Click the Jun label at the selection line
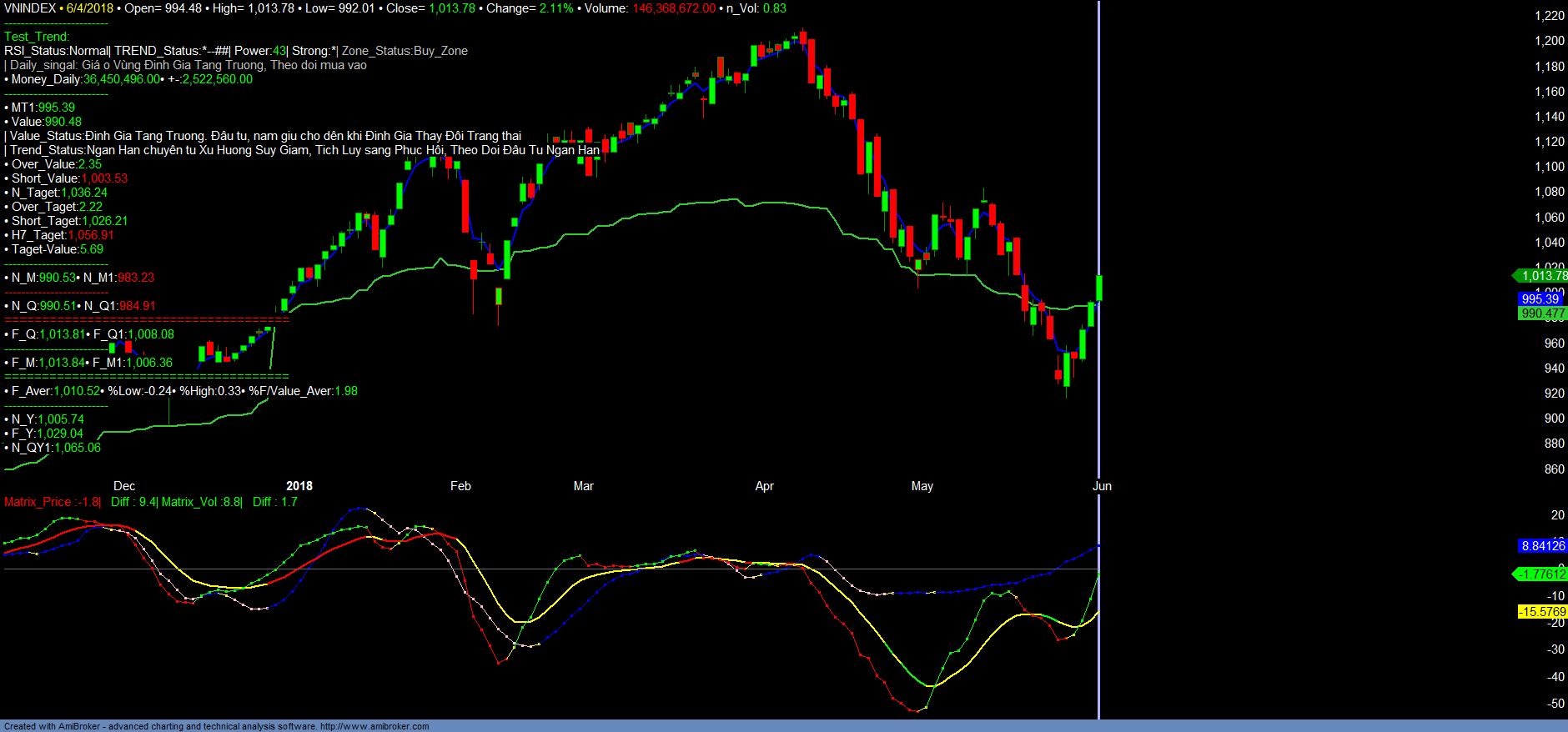The image size is (1568, 732). (1103, 486)
